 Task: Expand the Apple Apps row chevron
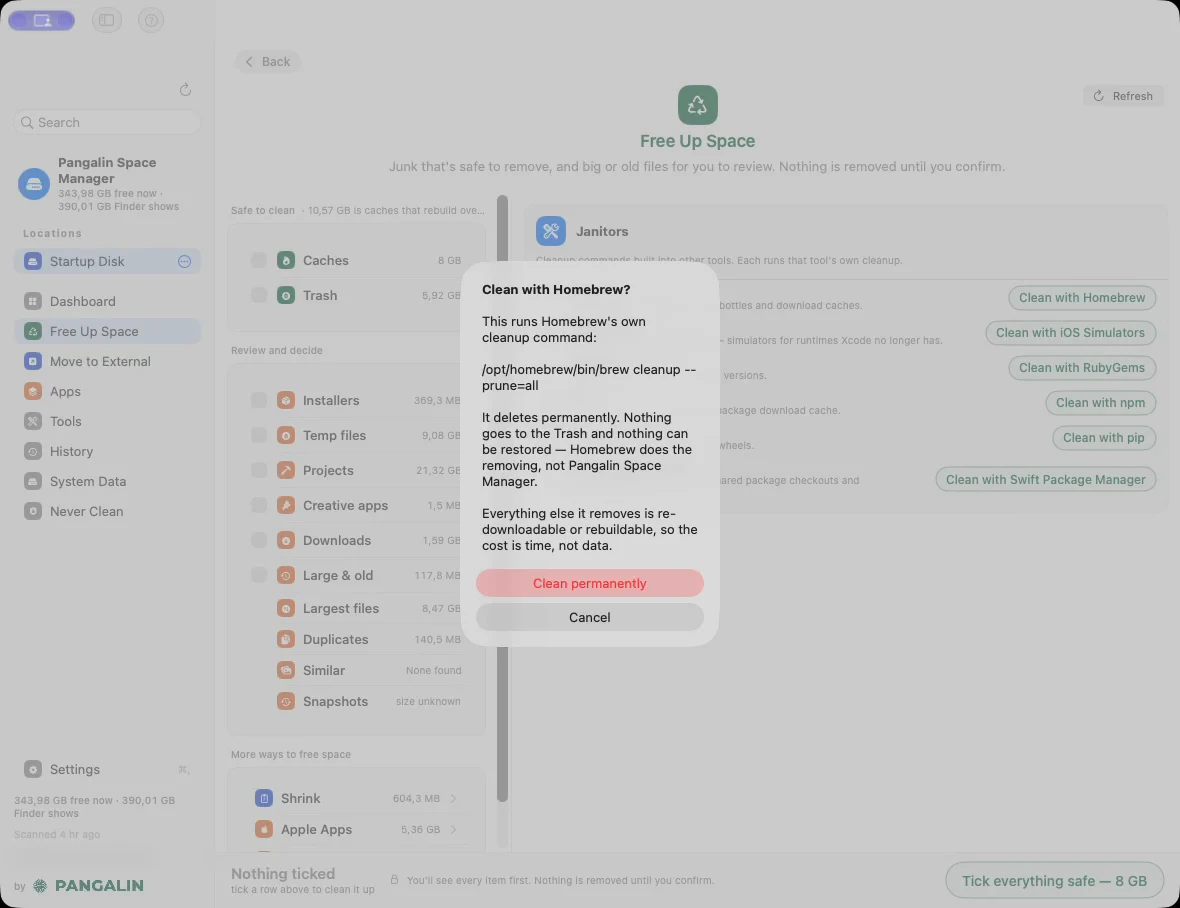pyautogui.click(x=454, y=829)
